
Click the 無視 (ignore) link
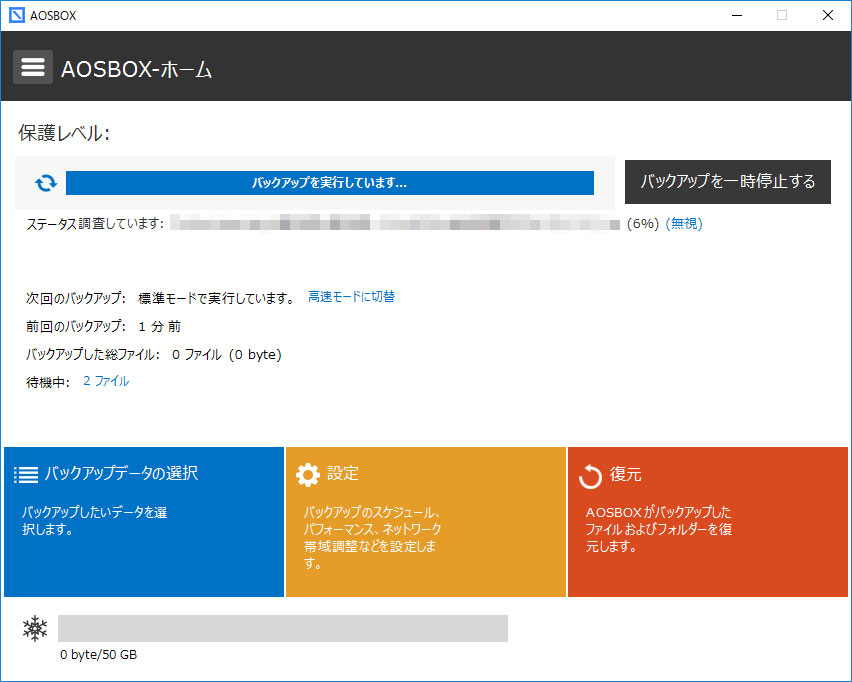684,223
